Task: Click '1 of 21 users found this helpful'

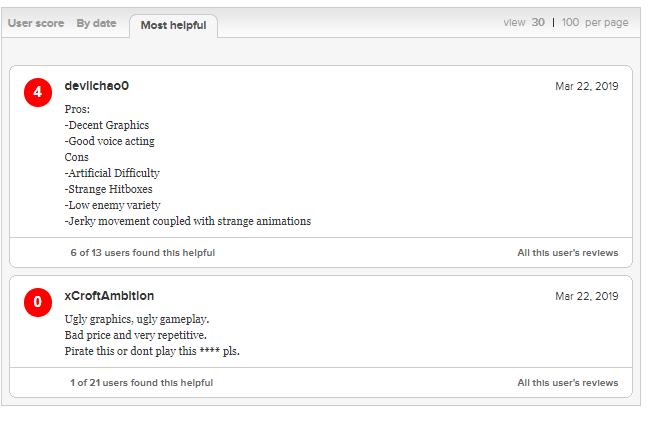Action: click(141, 383)
